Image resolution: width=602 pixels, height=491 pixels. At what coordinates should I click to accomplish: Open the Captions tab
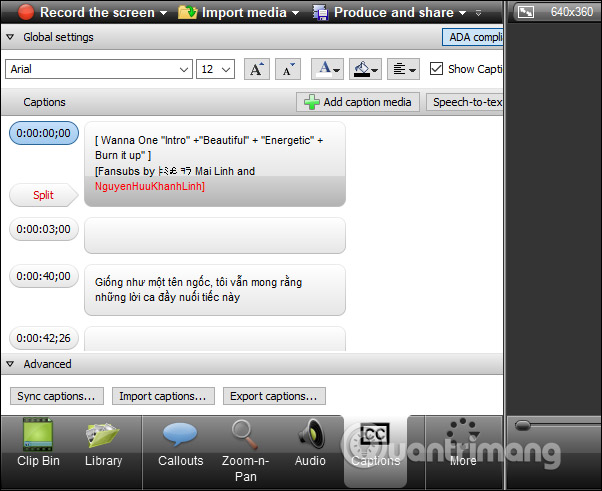coord(375,451)
